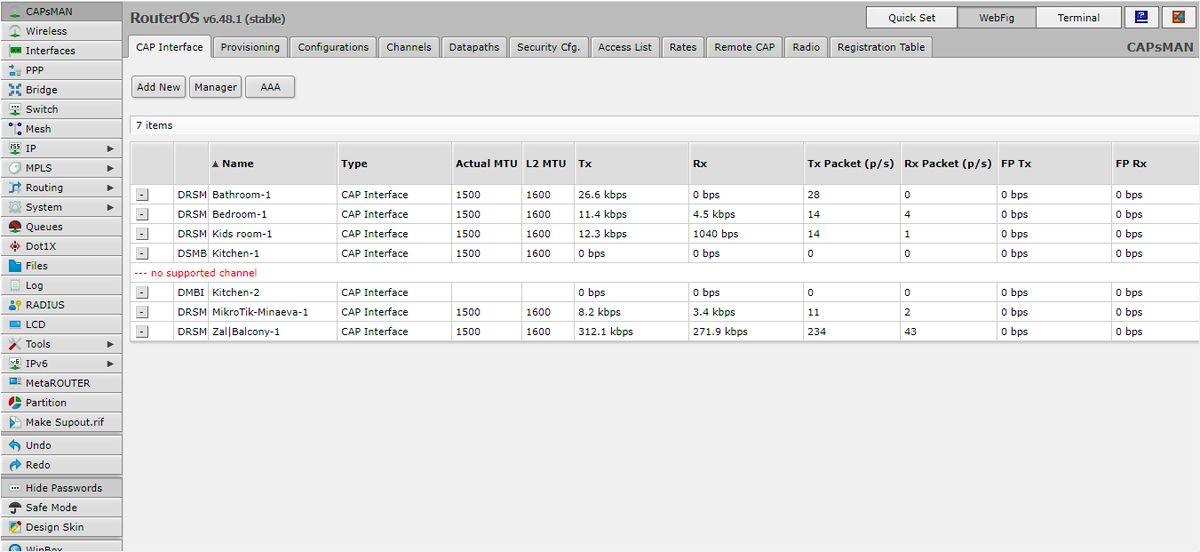Disable the Bedroom-1 interface with minus button

pyautogui.click(x=142, y=214)
